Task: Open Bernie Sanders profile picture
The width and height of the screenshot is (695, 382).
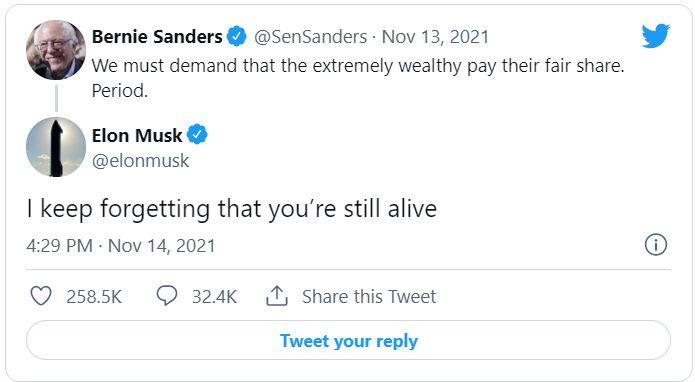Action: click(x=56, y=50)
